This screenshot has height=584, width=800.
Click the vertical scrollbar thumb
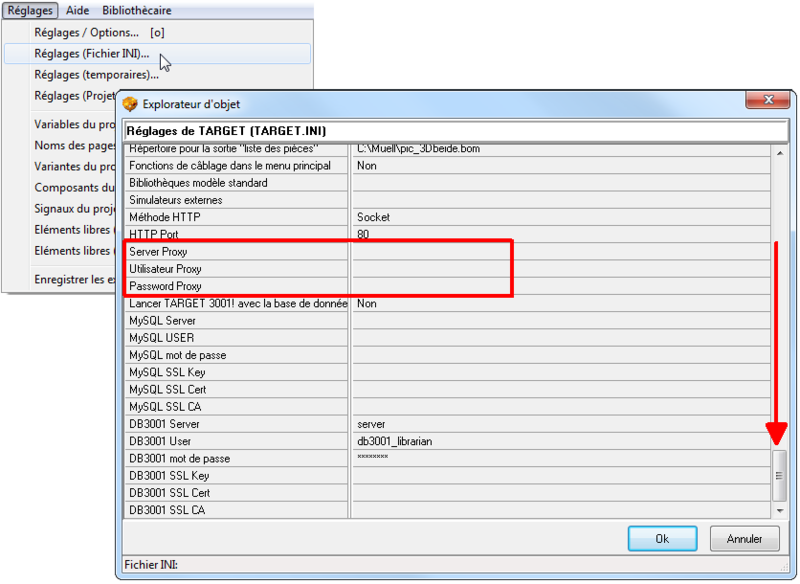[780, 475]
